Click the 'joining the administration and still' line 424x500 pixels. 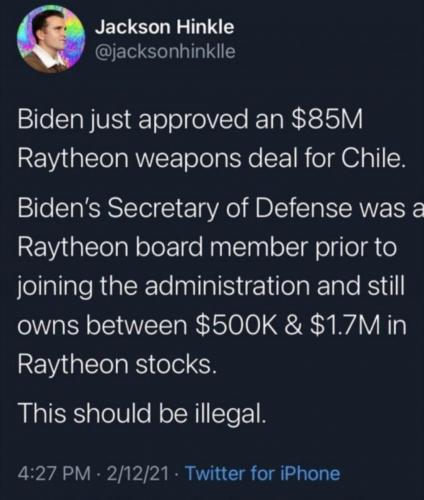coord(212,288)
